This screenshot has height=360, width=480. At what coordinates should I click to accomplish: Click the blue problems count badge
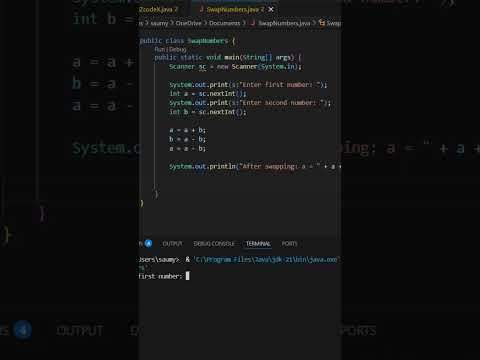[x=148, y=244]
